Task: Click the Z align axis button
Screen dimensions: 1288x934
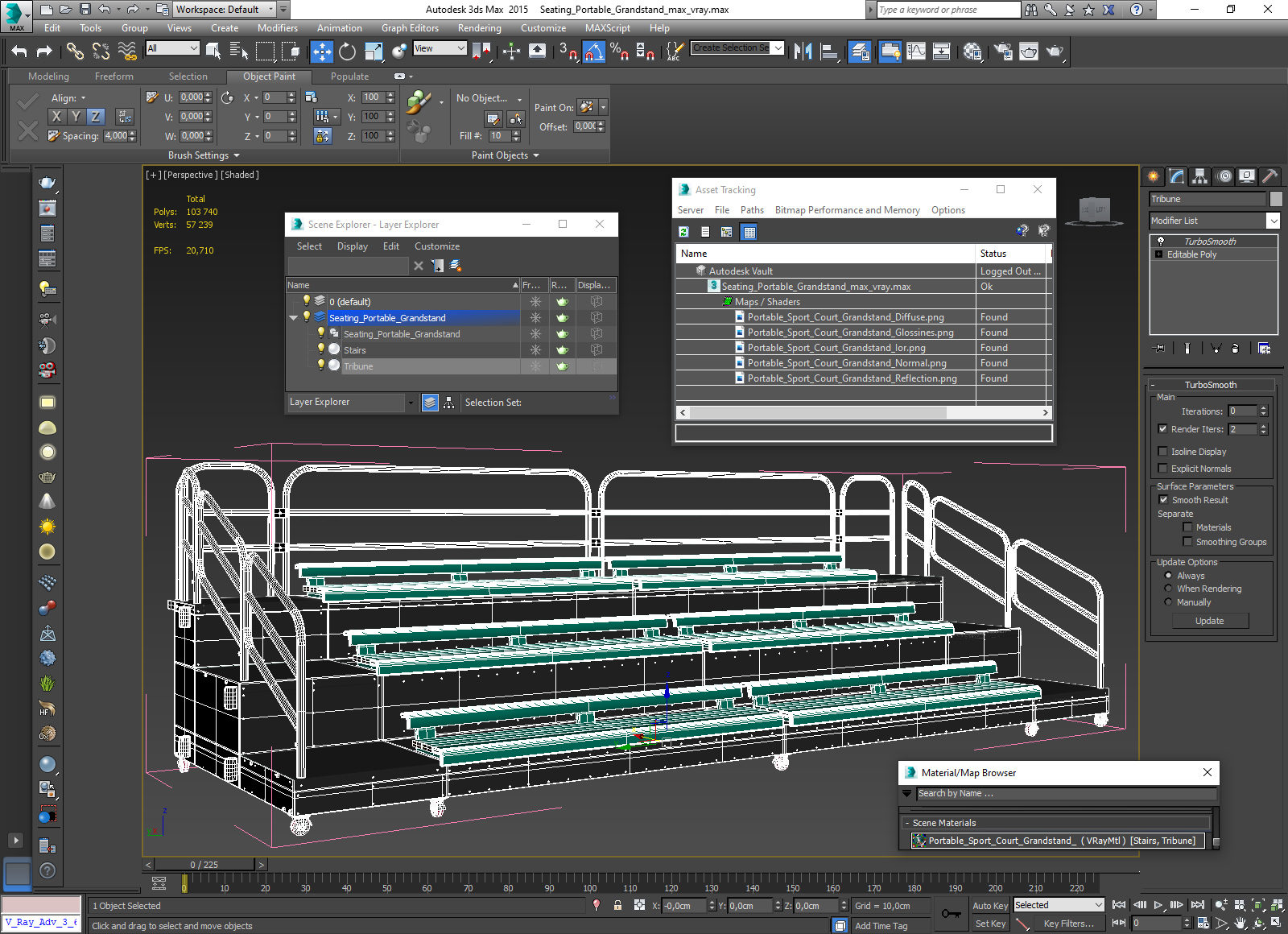Action: pos(96,117)
